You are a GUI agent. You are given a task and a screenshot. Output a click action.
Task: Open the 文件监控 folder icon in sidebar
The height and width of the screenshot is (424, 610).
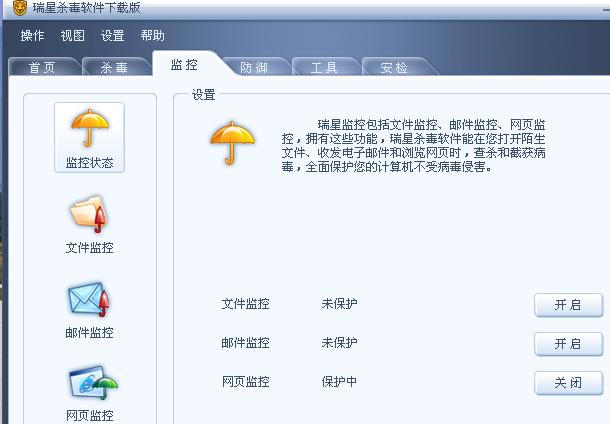(x=89, y=214)
